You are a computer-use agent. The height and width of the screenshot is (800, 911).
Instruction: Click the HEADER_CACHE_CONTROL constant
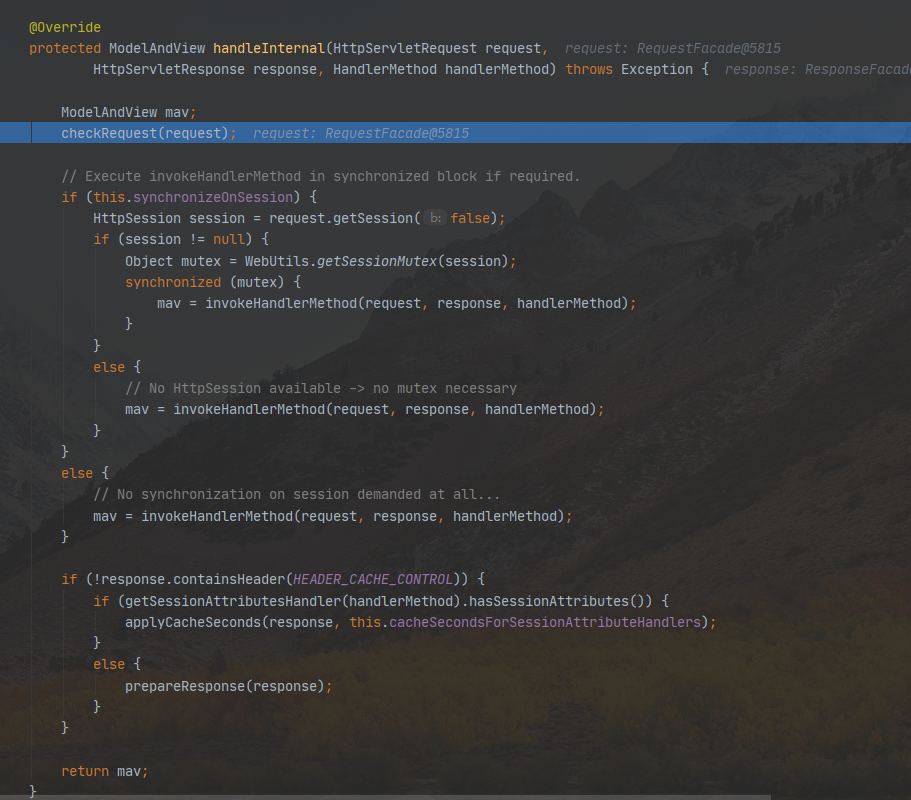[372, 579]
